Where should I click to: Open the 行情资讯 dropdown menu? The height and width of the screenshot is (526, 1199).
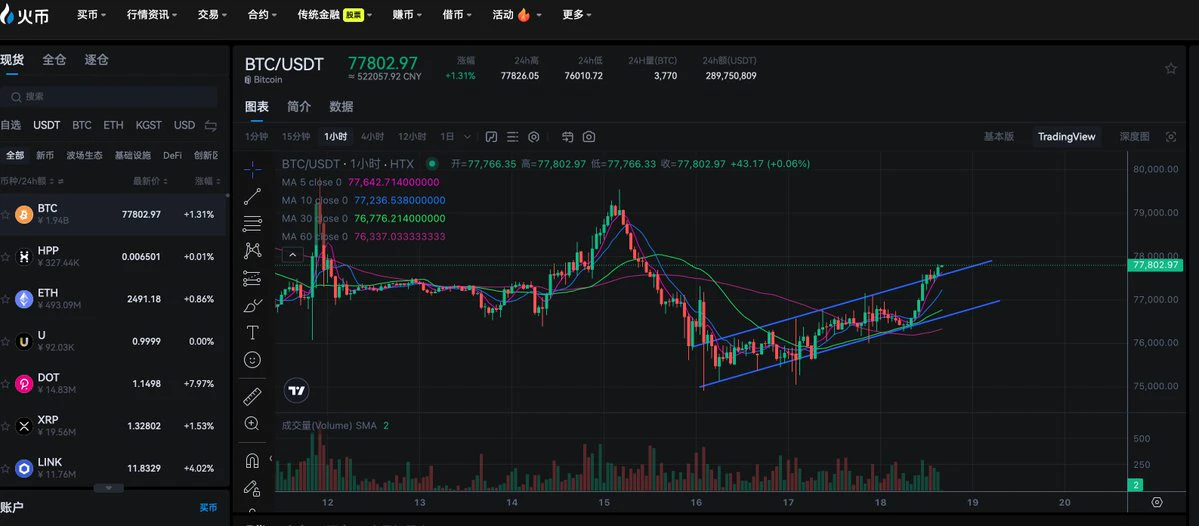tap(152, 15)
